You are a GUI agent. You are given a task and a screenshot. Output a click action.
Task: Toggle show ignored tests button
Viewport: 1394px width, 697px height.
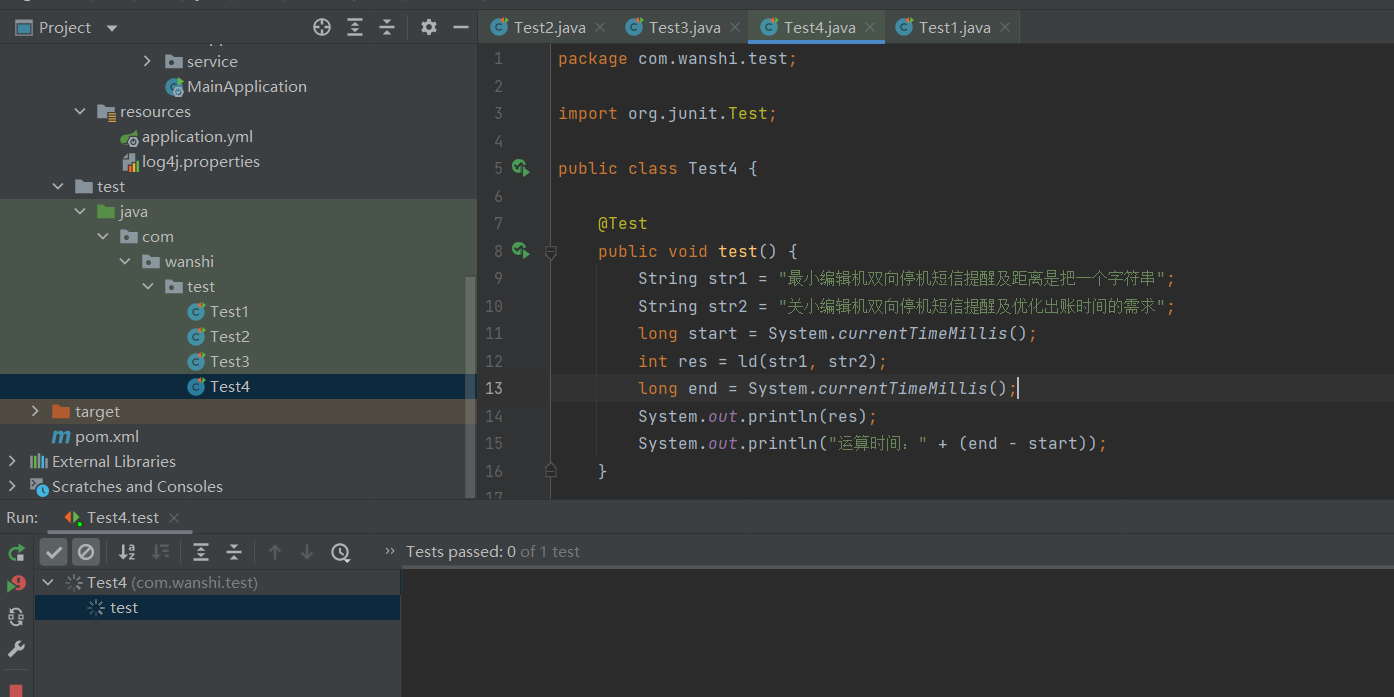click(x=86, y=552)
